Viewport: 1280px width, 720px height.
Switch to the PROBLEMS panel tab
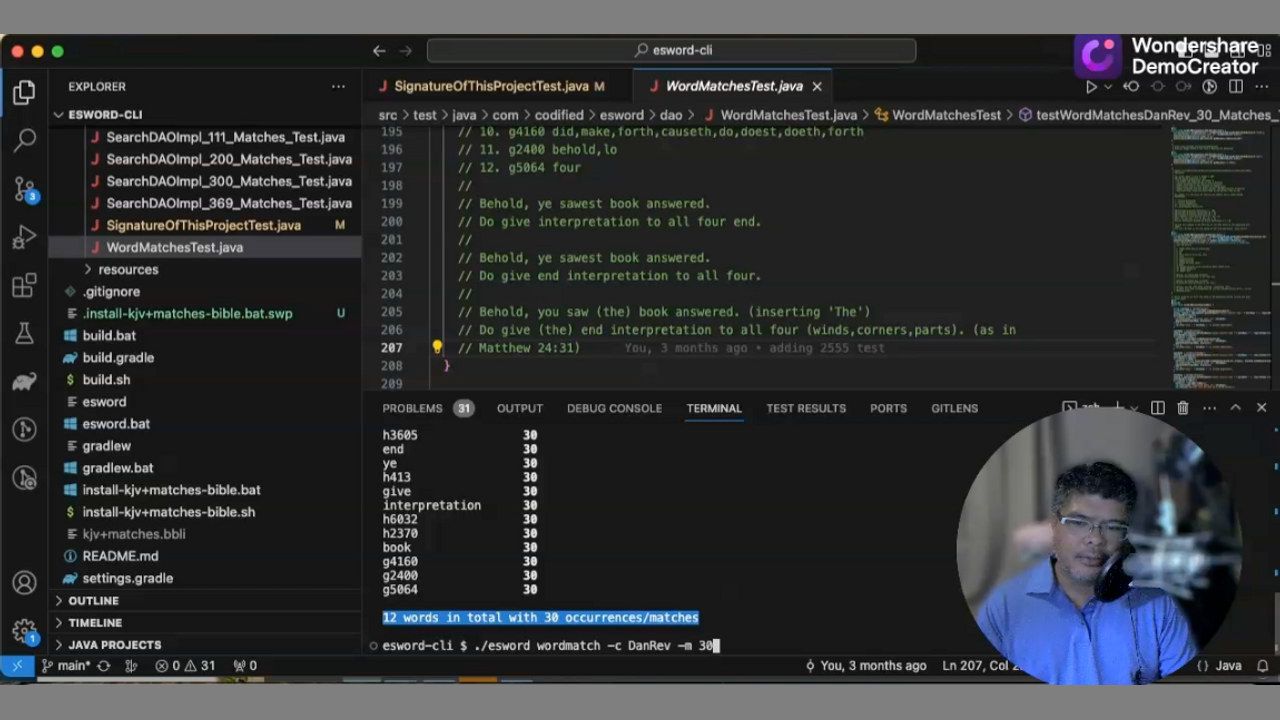[412, 408]
